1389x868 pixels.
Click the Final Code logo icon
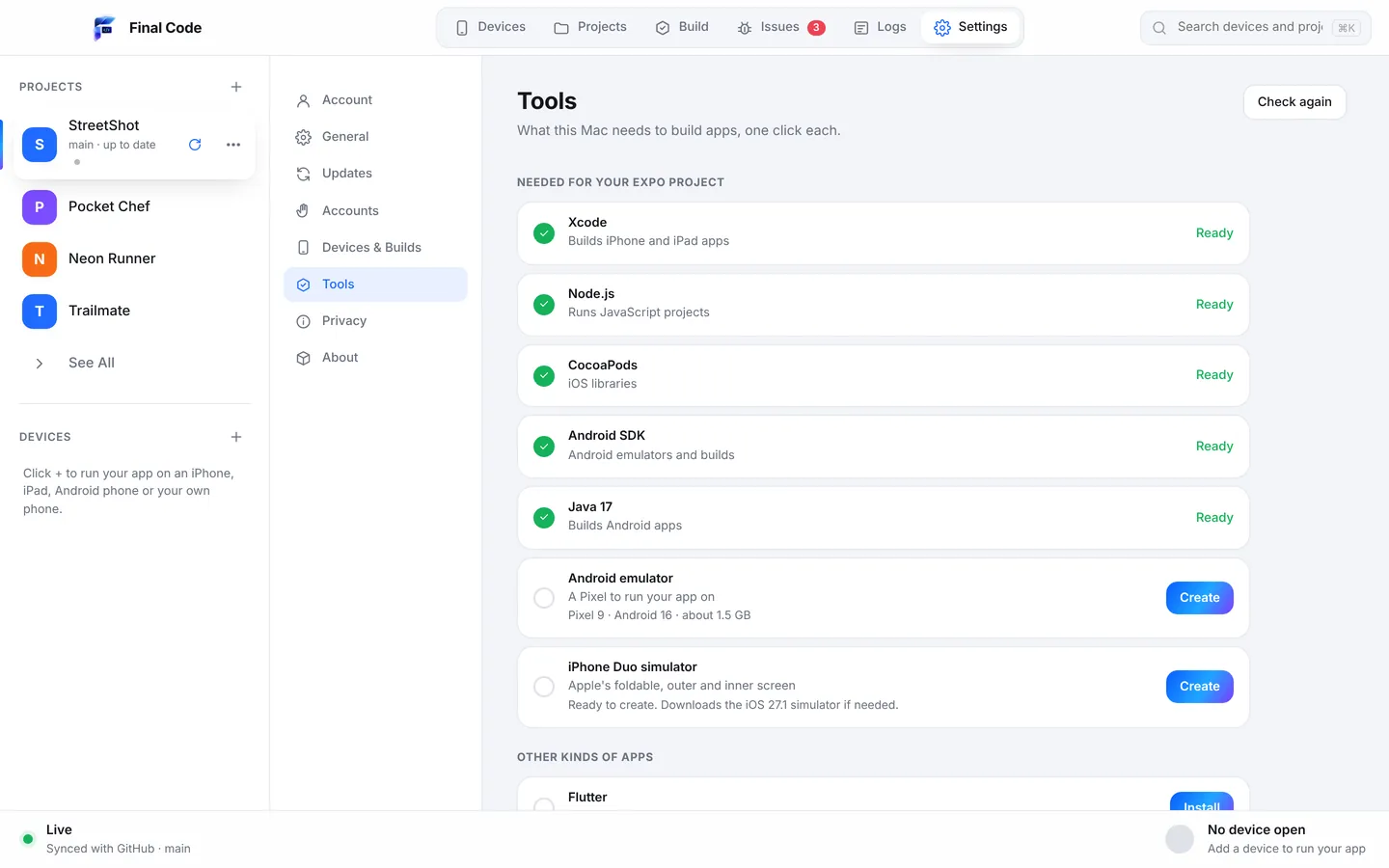coord(103,28)
